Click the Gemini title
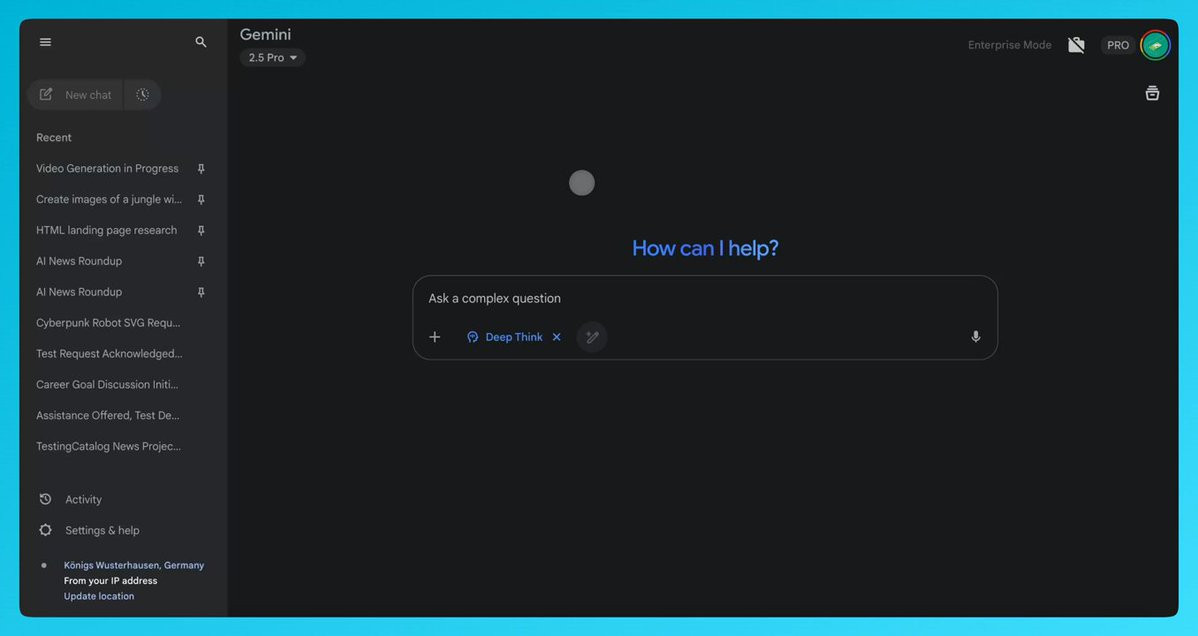Viewport: 1198px width, 636px height. pyautogui.click(x=265, y=34)
